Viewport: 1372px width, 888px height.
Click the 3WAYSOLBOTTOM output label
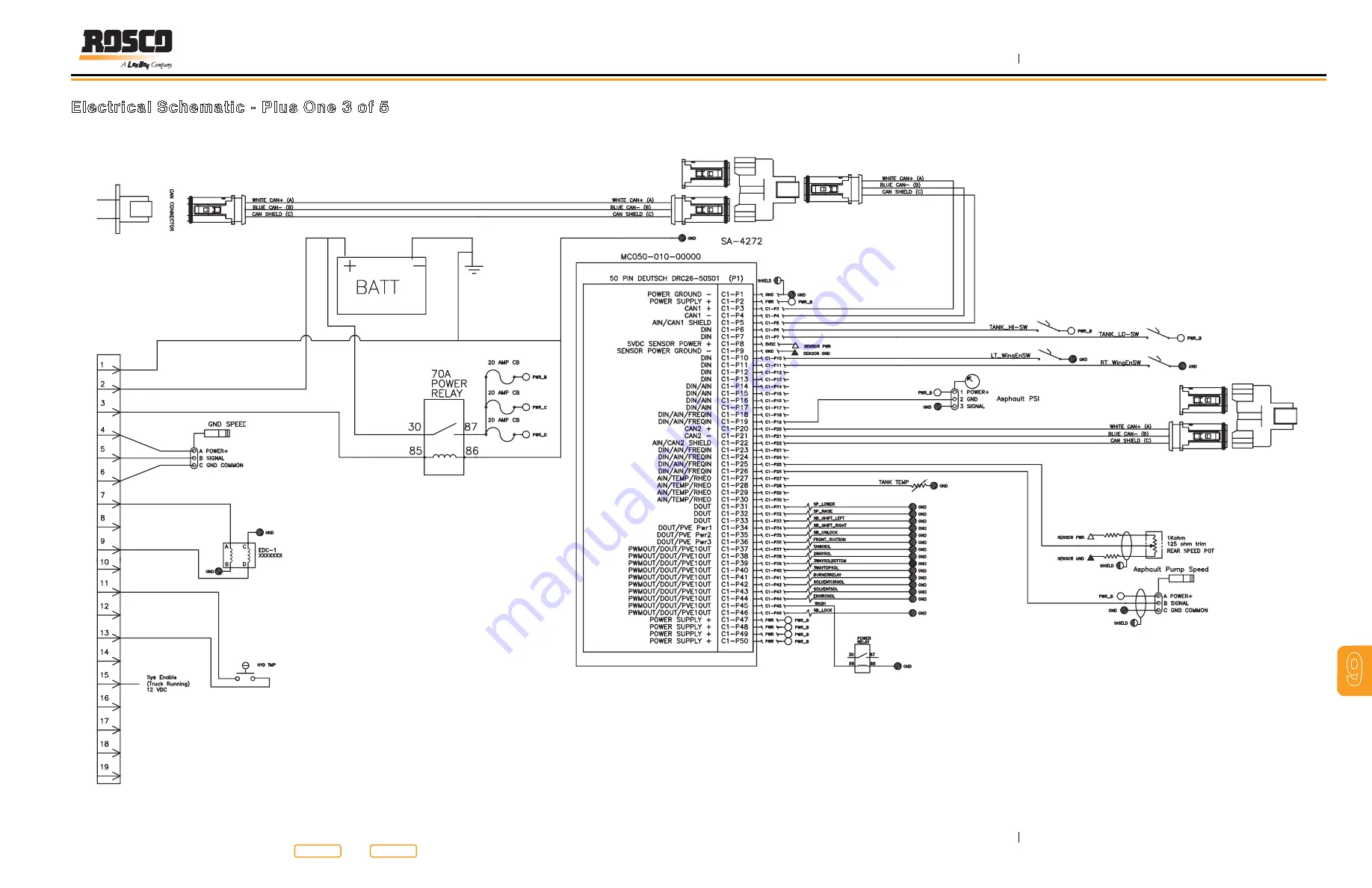pos(830,561)
